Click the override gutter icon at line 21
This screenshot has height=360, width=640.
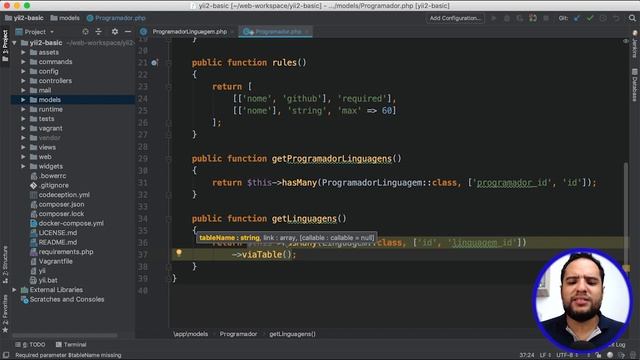point(154,62)
